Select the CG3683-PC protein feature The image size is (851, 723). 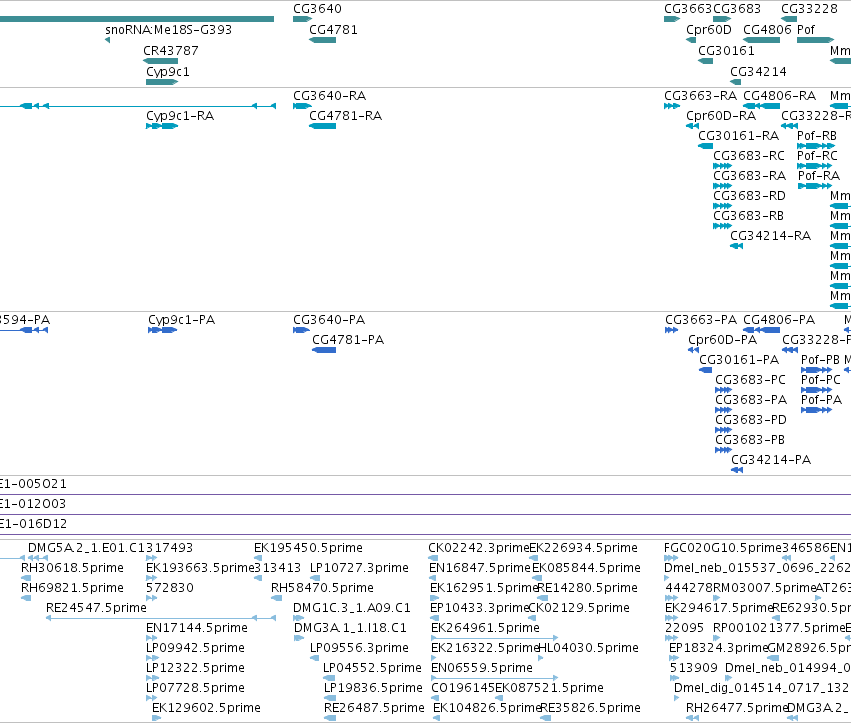[723, 390]
